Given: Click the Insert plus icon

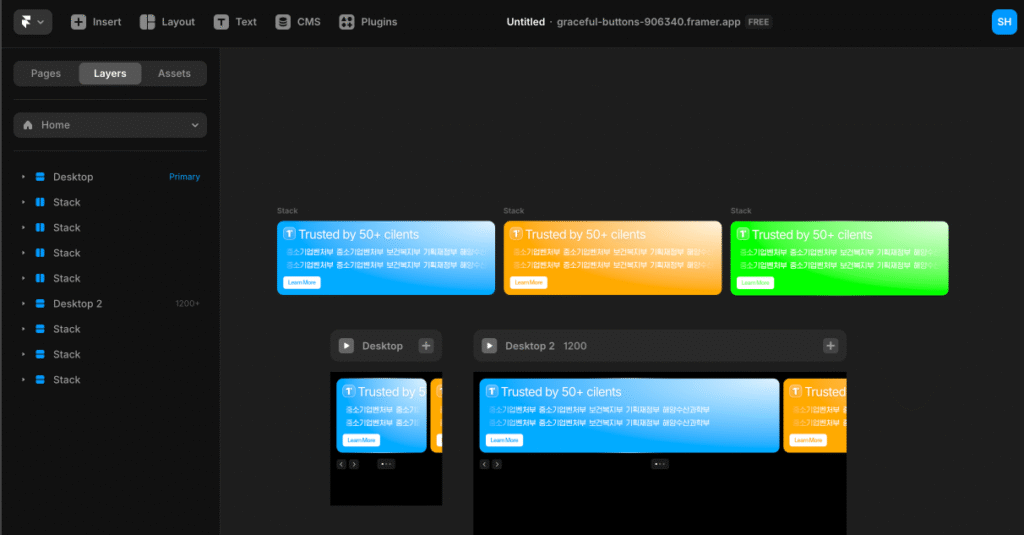Looking at the screenshot, I should tap(79, 22).
